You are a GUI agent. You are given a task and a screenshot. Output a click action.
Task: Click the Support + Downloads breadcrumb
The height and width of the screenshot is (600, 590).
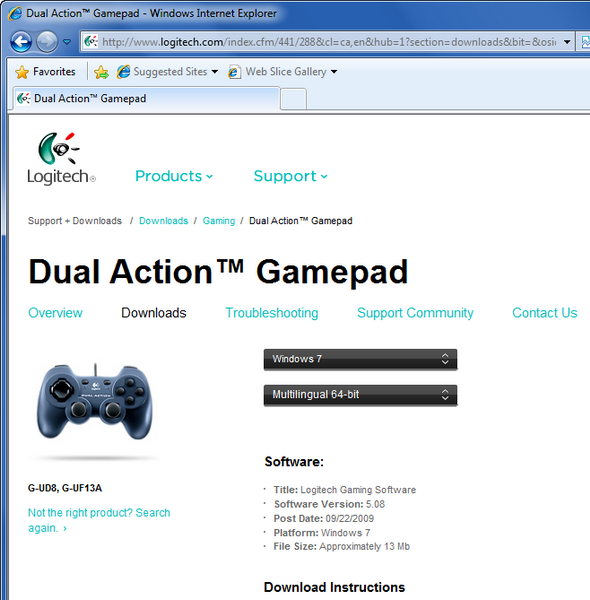coord(75,221)
